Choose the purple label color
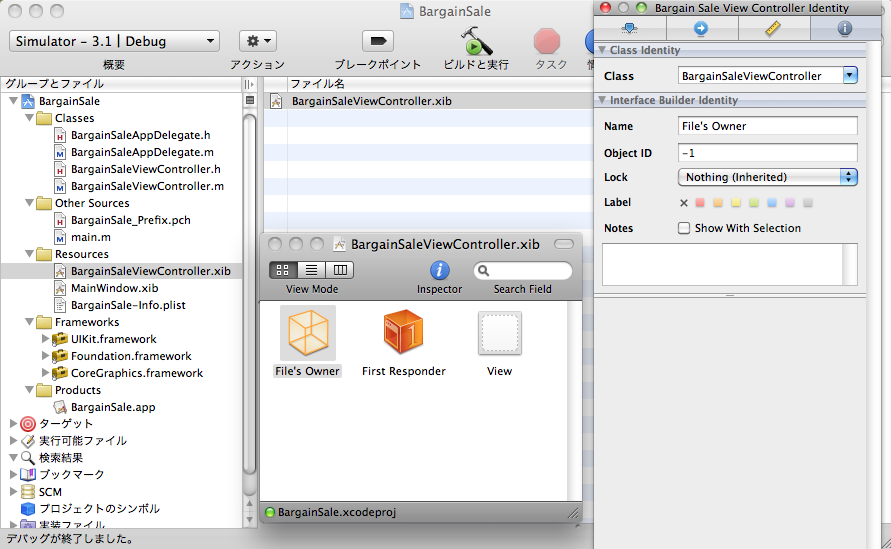 click(x=790, y=202)
